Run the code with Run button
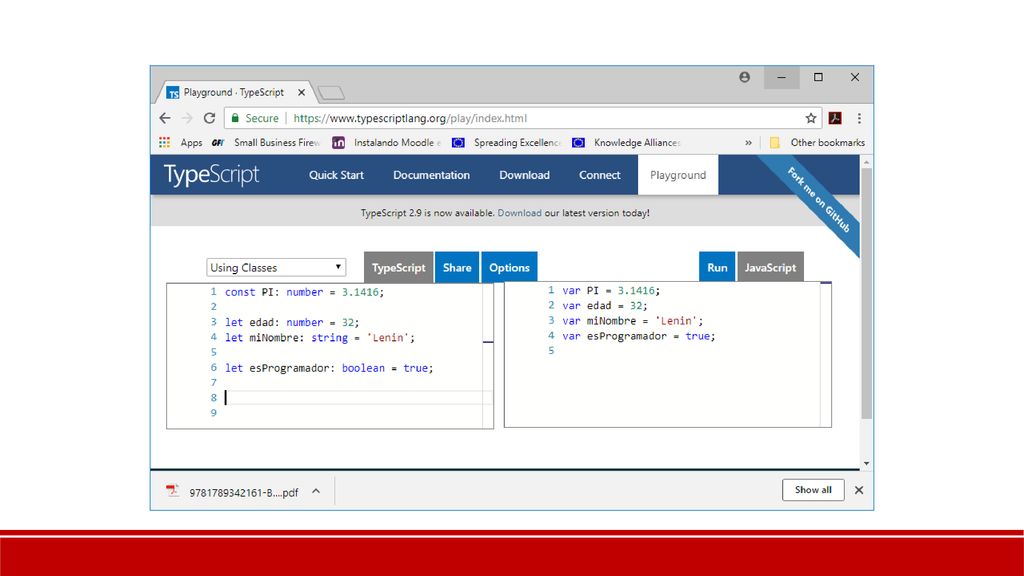 coord(717,268)
